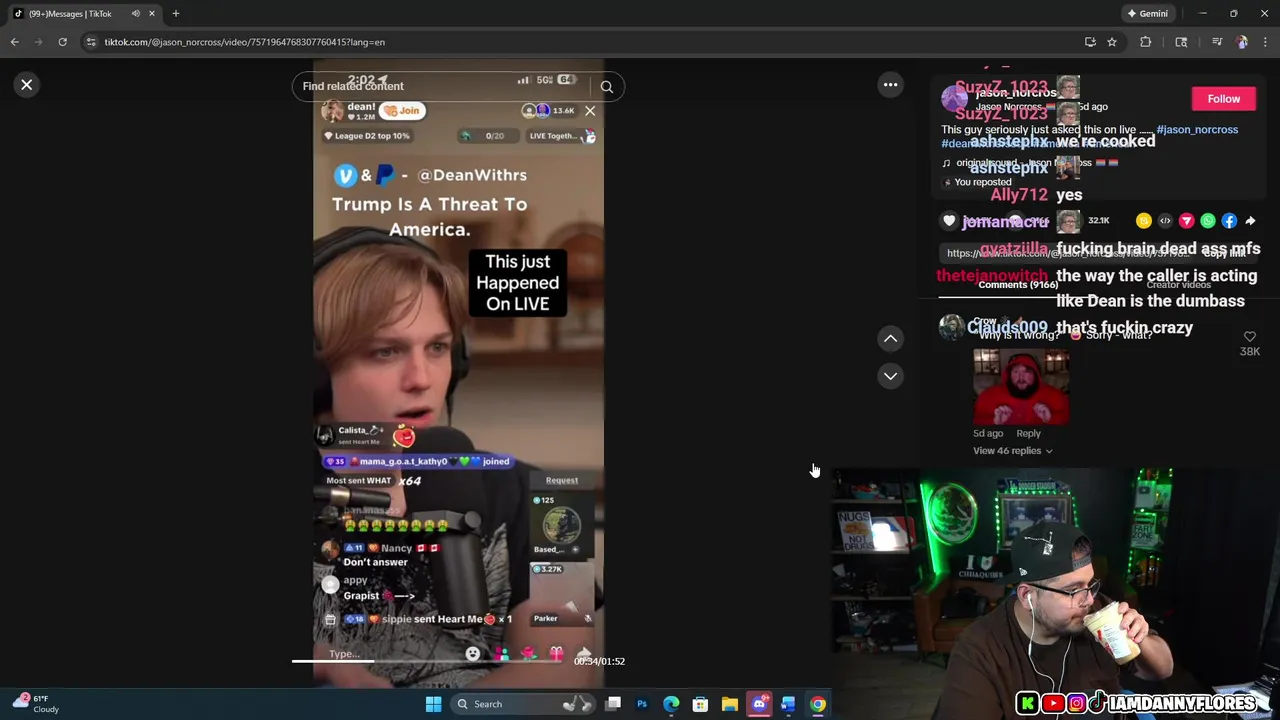The image size is (1280, 720).
Task: Open more share options arrow
Action: tap(1250, 221)
